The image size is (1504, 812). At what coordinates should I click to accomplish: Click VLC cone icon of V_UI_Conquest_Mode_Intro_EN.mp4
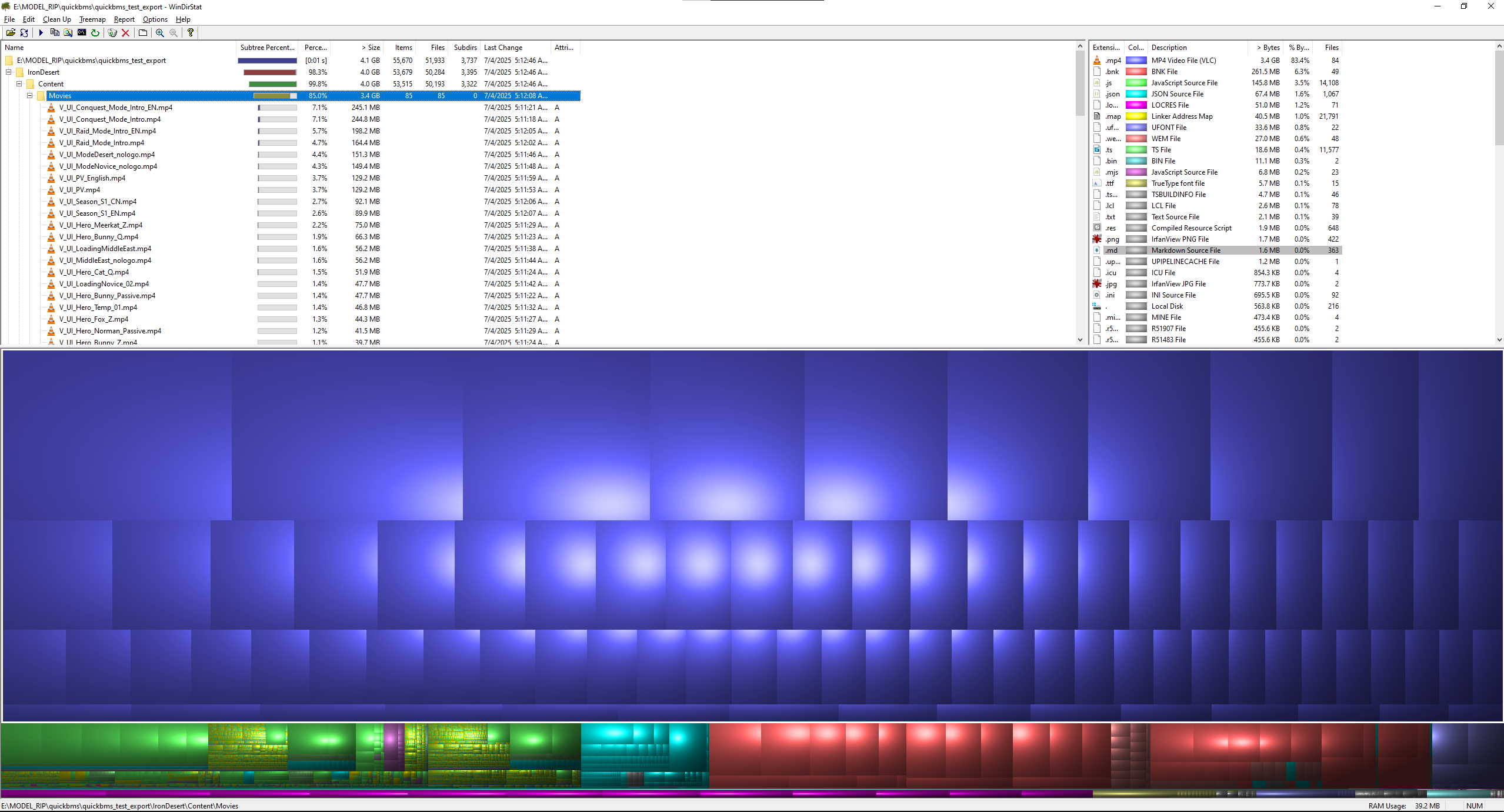coord(51,108)
